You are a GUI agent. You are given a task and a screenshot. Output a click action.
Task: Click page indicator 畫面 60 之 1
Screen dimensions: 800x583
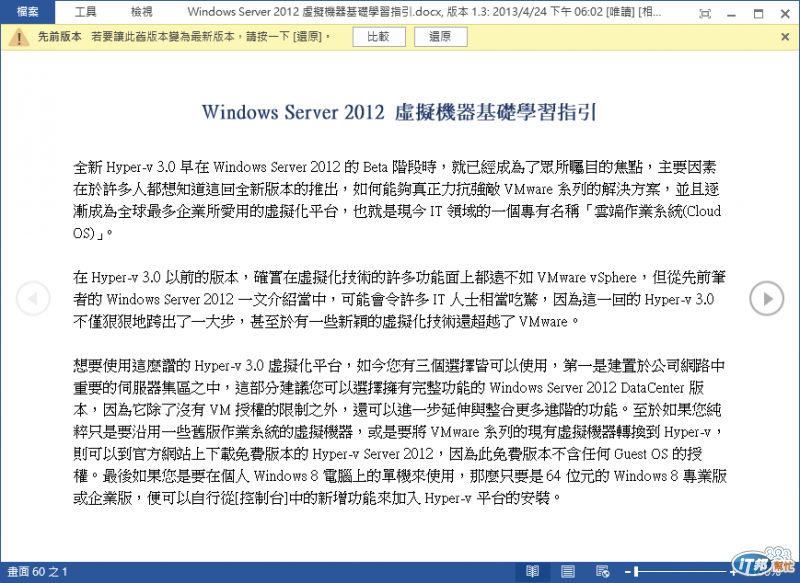pos(37,572)
